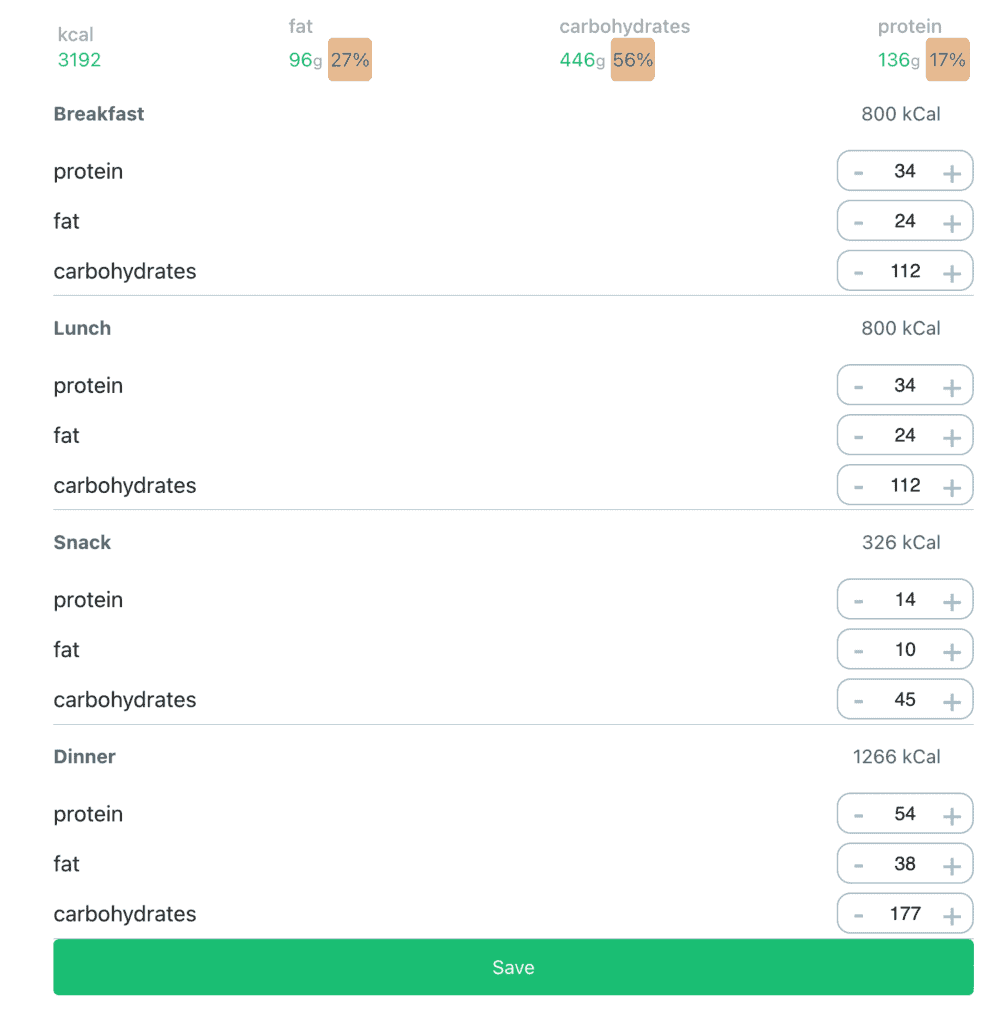Decrease Snack fat with minus icon
Viewport: 1008px width, 1024px height.
858,652
